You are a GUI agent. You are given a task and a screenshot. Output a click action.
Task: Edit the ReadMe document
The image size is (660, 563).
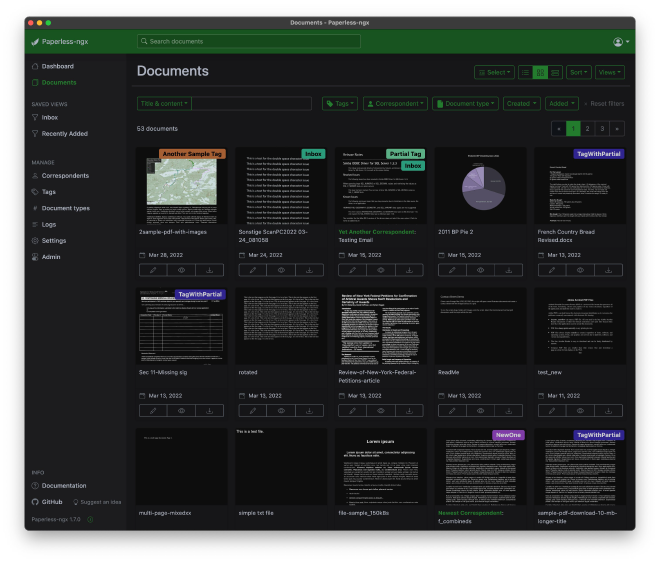click(452, 411)
